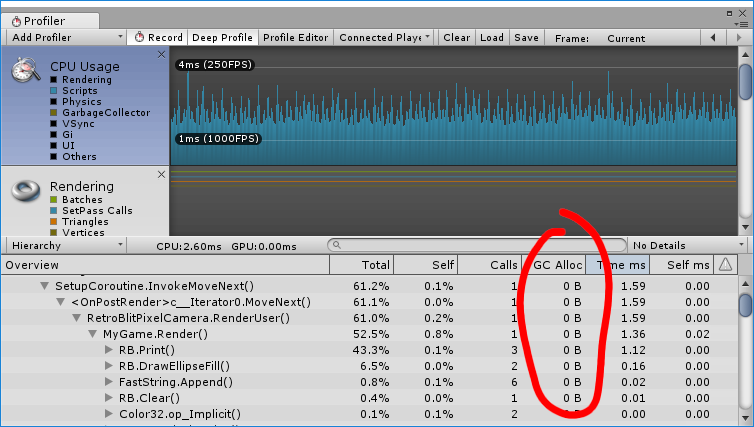
Task: Expand the RB.Print() row
Action: (x=109, y=350)
